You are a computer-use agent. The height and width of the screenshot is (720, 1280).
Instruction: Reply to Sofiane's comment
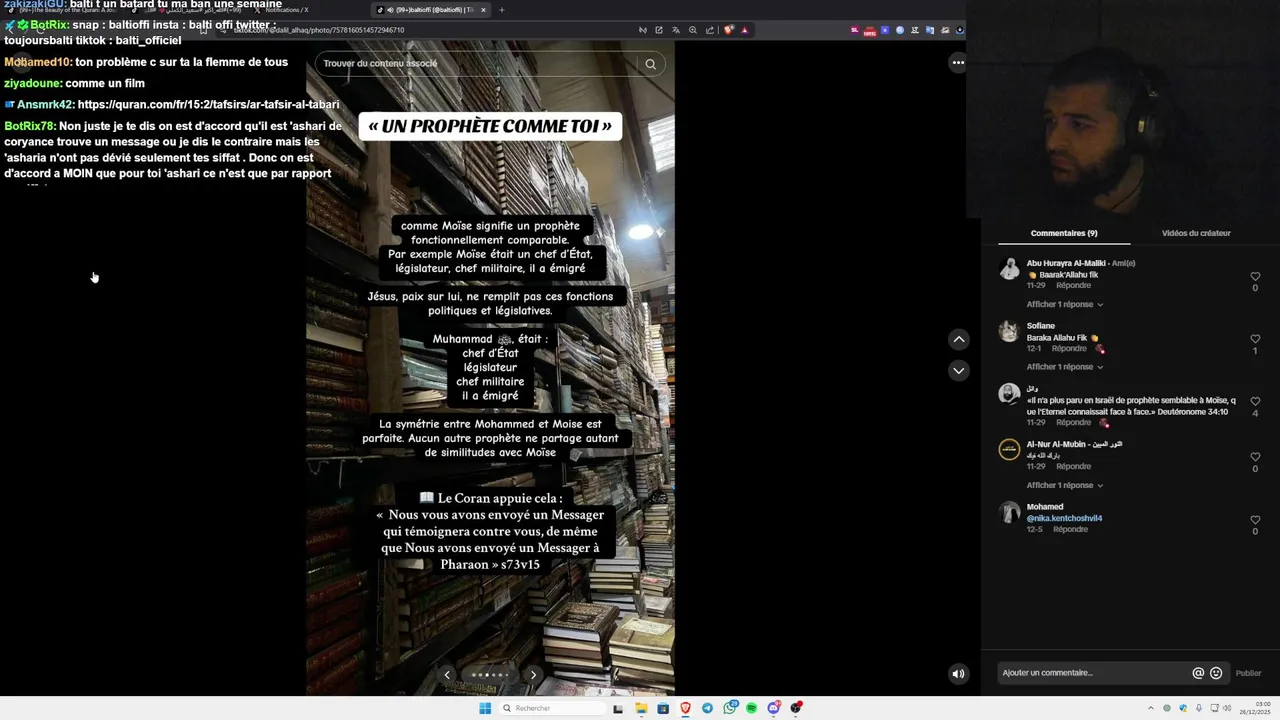pos(1069,348)
